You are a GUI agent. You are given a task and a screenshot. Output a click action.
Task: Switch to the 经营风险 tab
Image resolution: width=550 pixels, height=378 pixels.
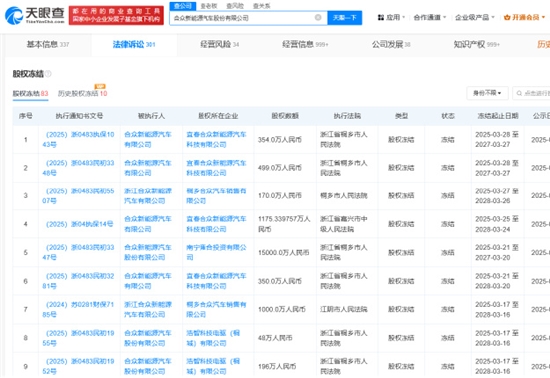click(x=220, y=45)
